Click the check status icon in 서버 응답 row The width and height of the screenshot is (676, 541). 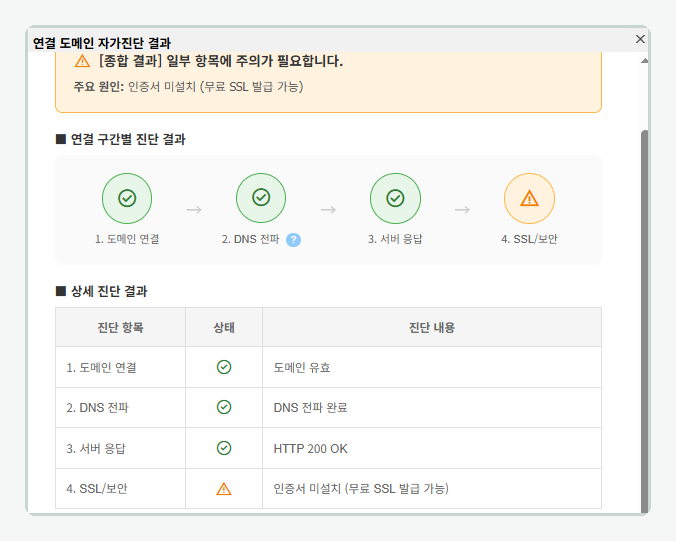(224, 448)
